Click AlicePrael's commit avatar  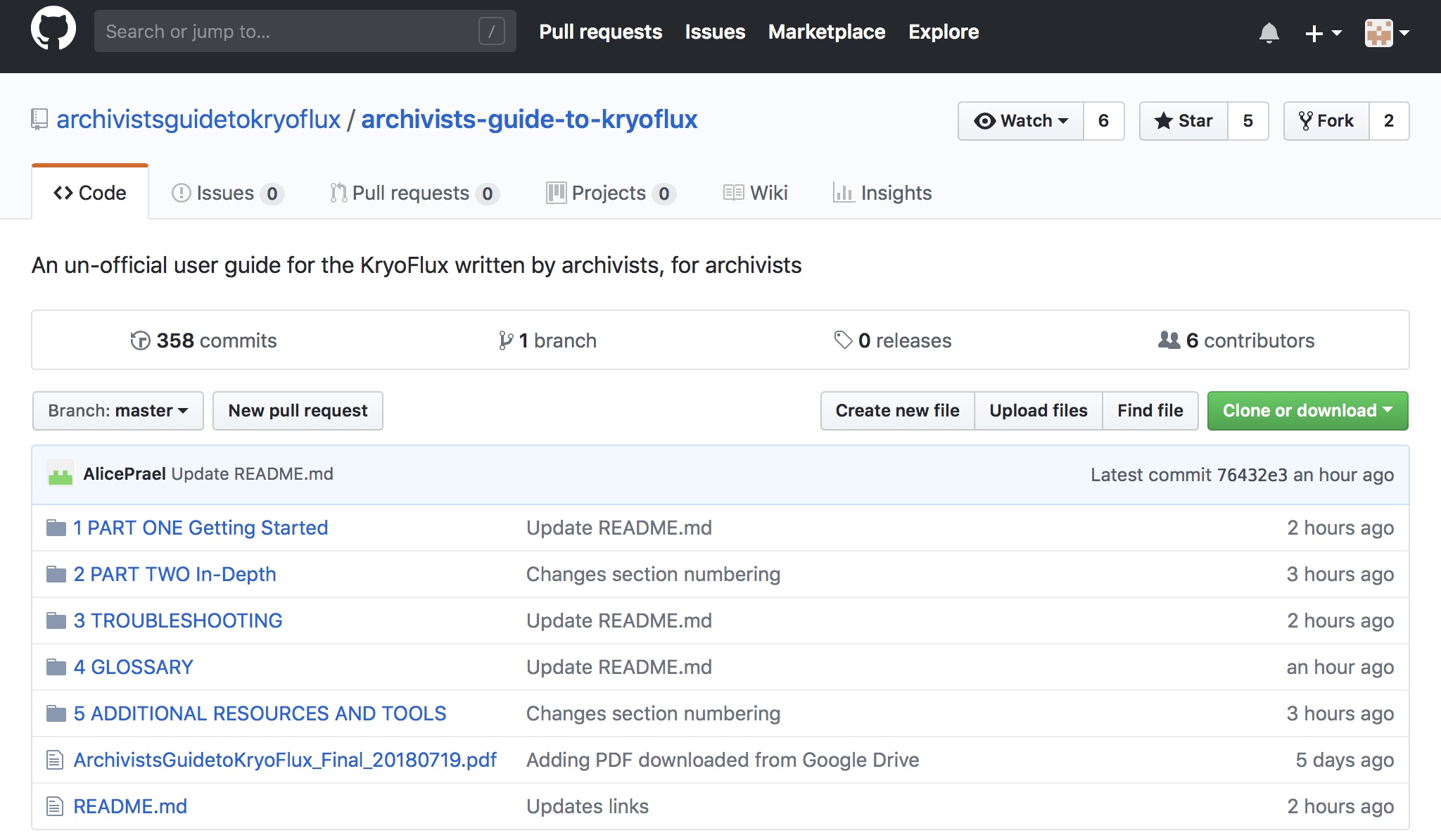[x=61, y=474]
